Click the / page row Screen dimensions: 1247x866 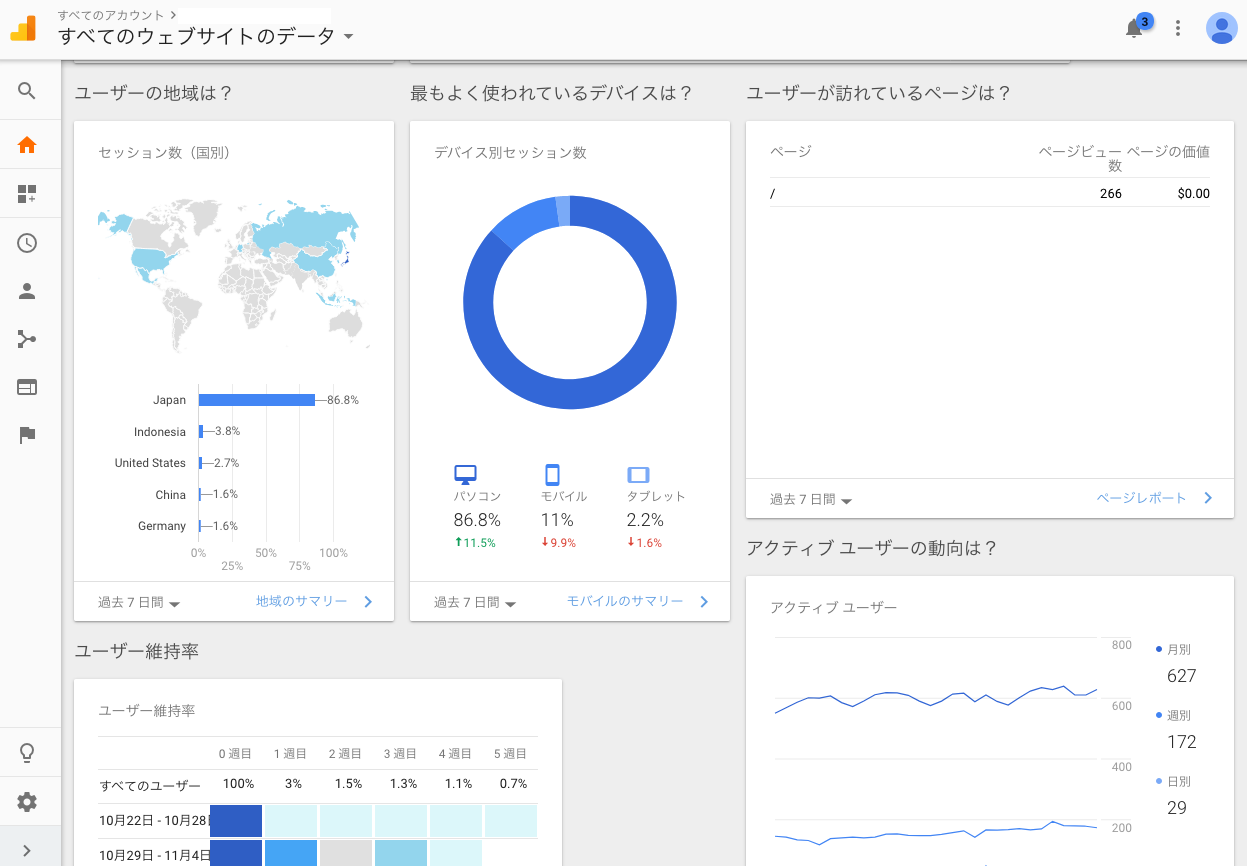point(990,193)
